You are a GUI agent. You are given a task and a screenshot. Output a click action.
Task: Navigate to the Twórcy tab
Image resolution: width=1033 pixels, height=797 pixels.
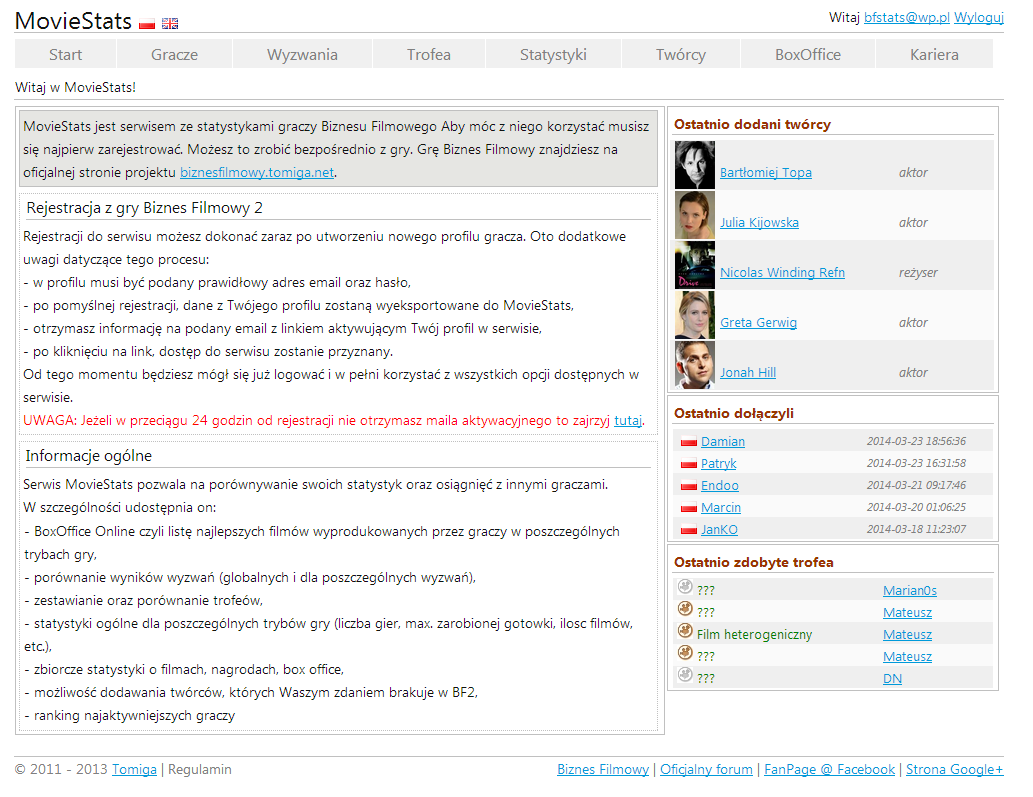pyautogui.click(x=681, y=54)
